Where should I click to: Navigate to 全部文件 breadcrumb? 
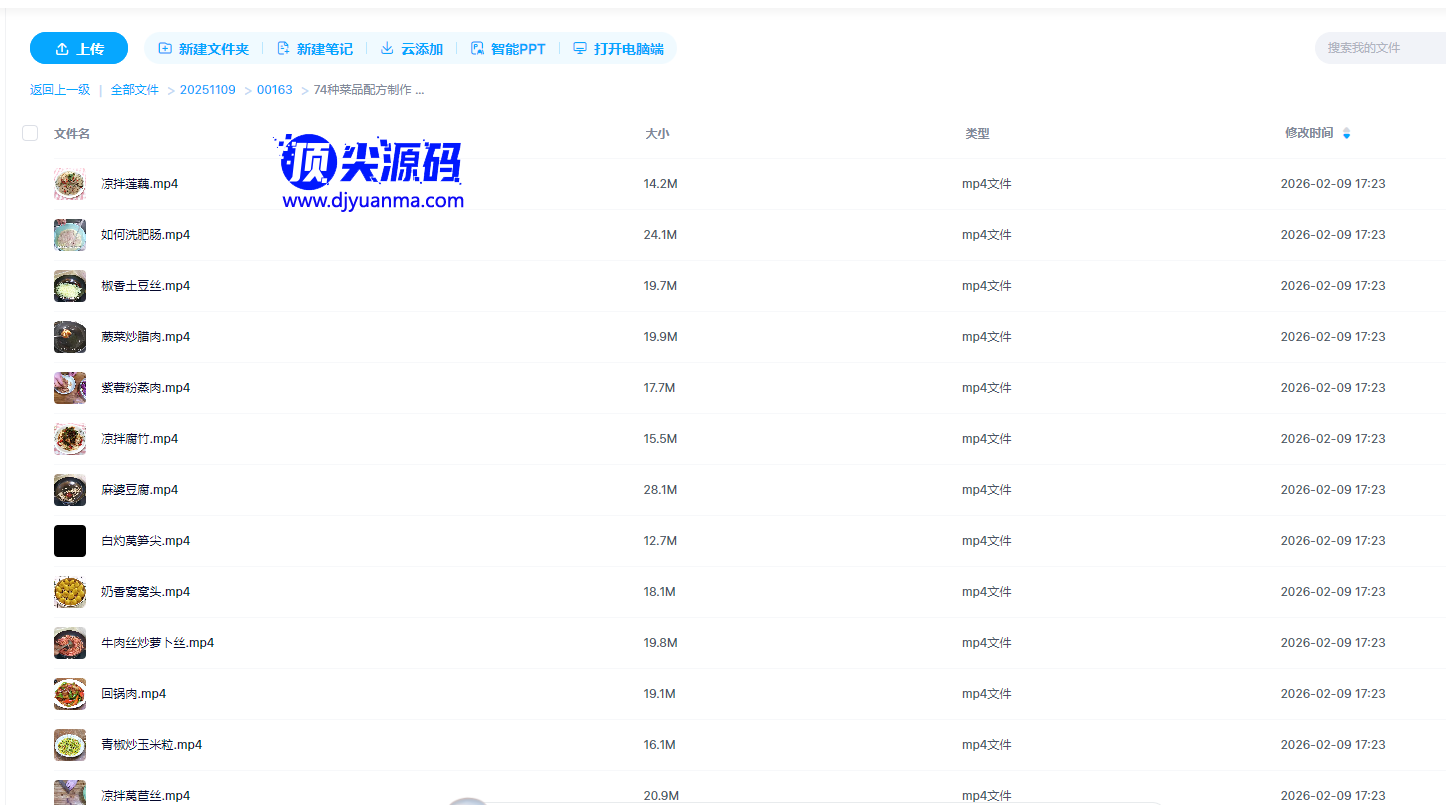coord(135,90)
